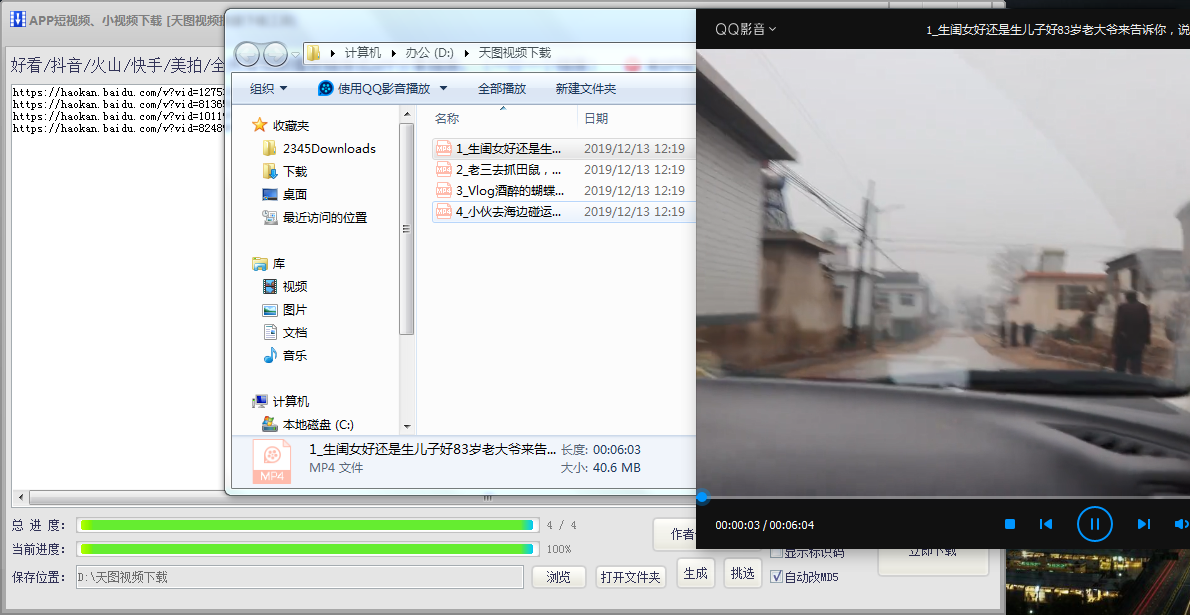Select the file 3_Vlog酒醉的蝴蝶
Screen dimensions: 1190x615
(x=564, y=191)
